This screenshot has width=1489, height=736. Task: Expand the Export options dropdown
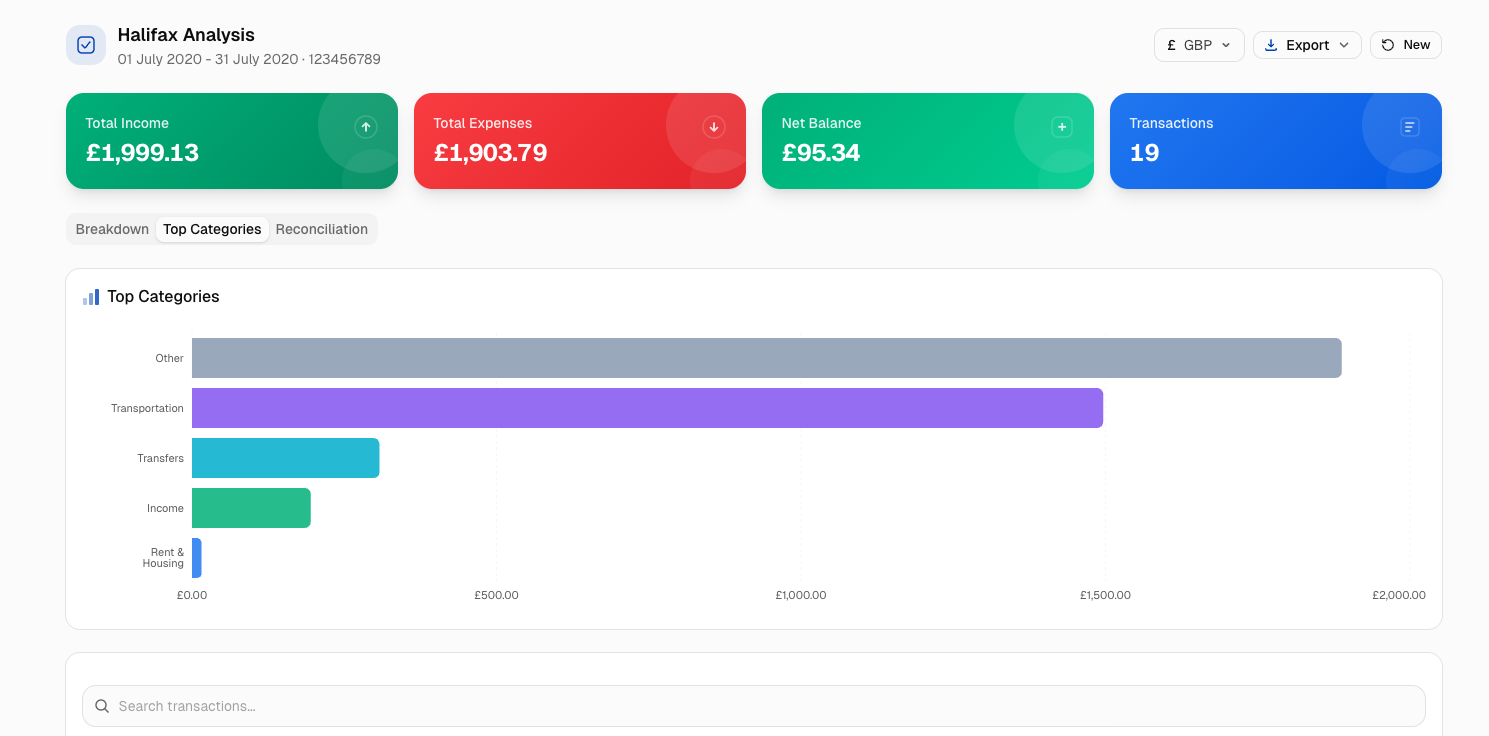(1345, 45)
